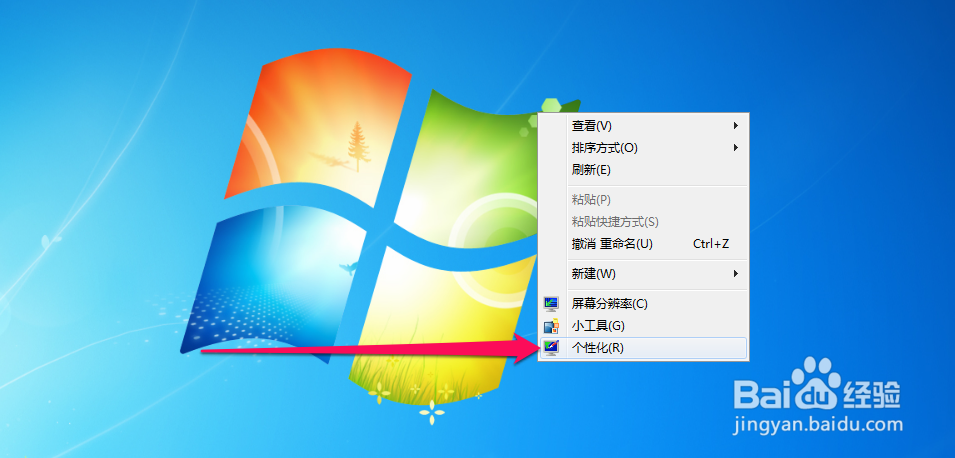
Task: Click the disabled 粘贴快捷方式(S) entry
Action: pos(643,222)
